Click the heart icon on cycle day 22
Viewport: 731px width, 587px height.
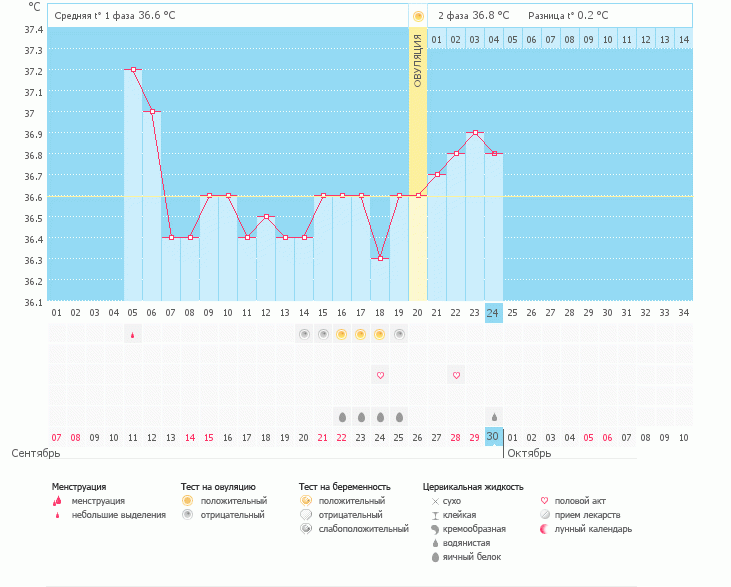coord(456,375)
